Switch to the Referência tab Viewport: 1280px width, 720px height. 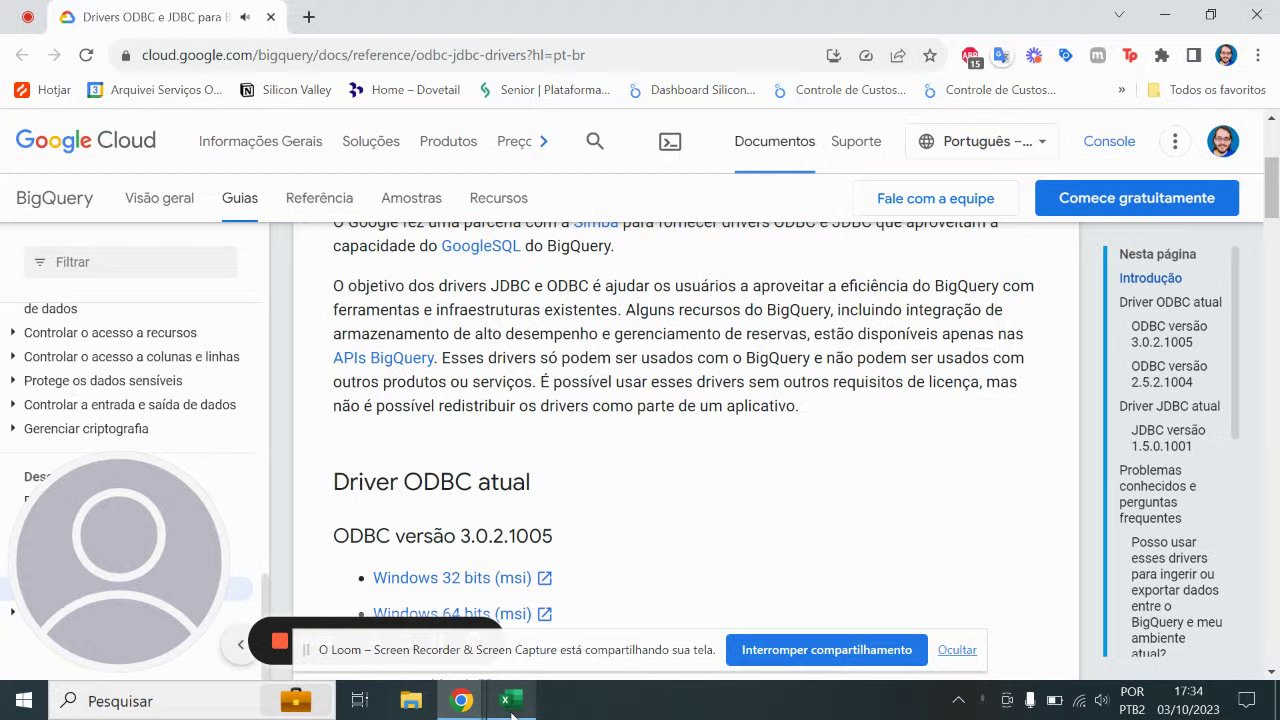pyautogui.click(x=319, y=198)
